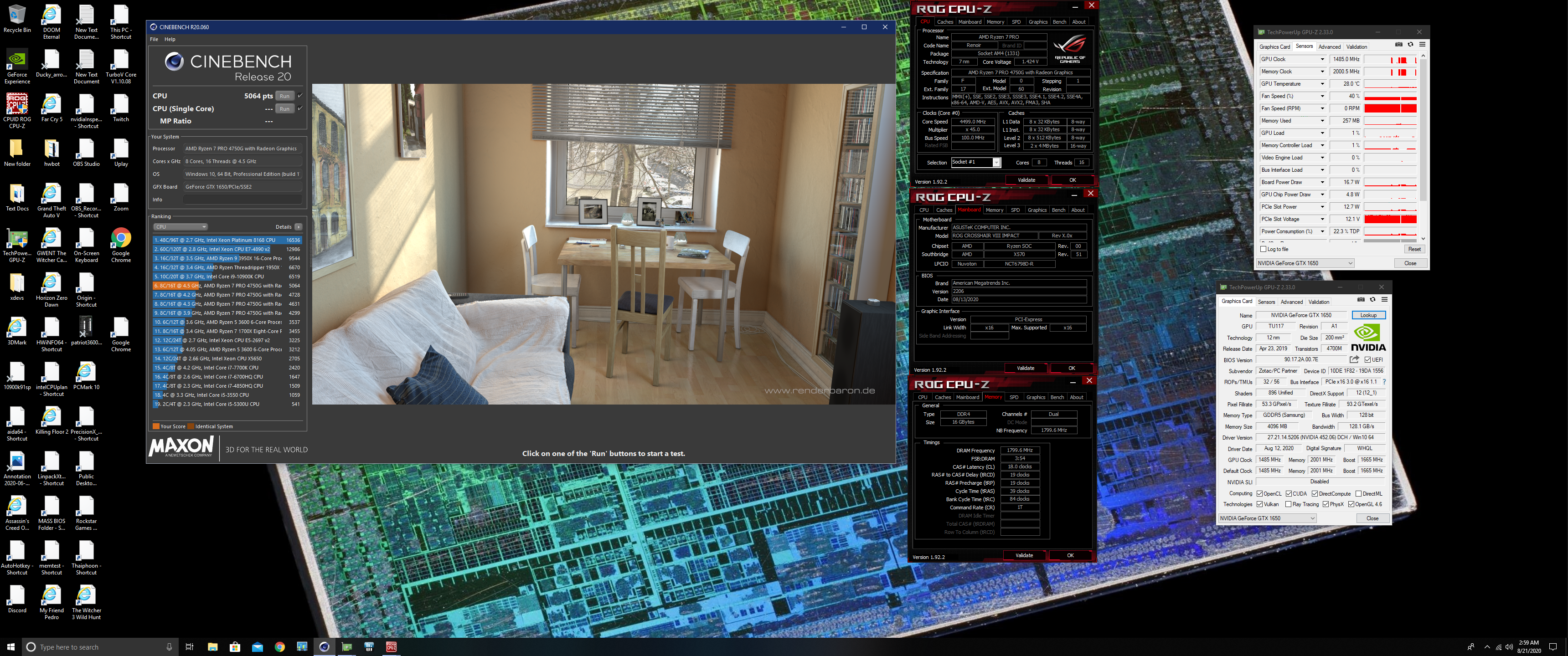The height and width of the screenshot is (656, 1568).
Task: Open the hamburger menu in GPU-Z Graphics Card window
Action: pyautogui.click(x=1385, y=299)
